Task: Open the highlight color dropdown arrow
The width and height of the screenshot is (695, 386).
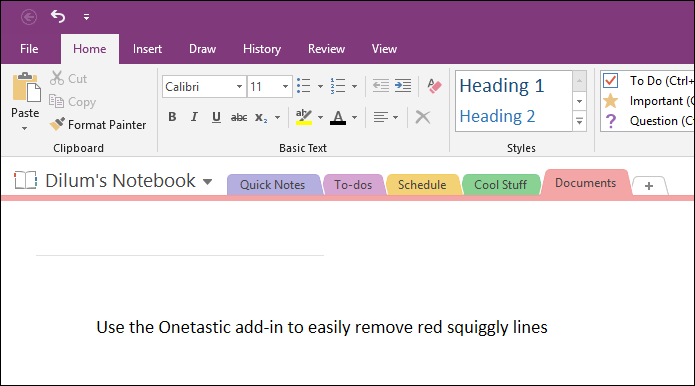Action: click(x=320, y=117)
